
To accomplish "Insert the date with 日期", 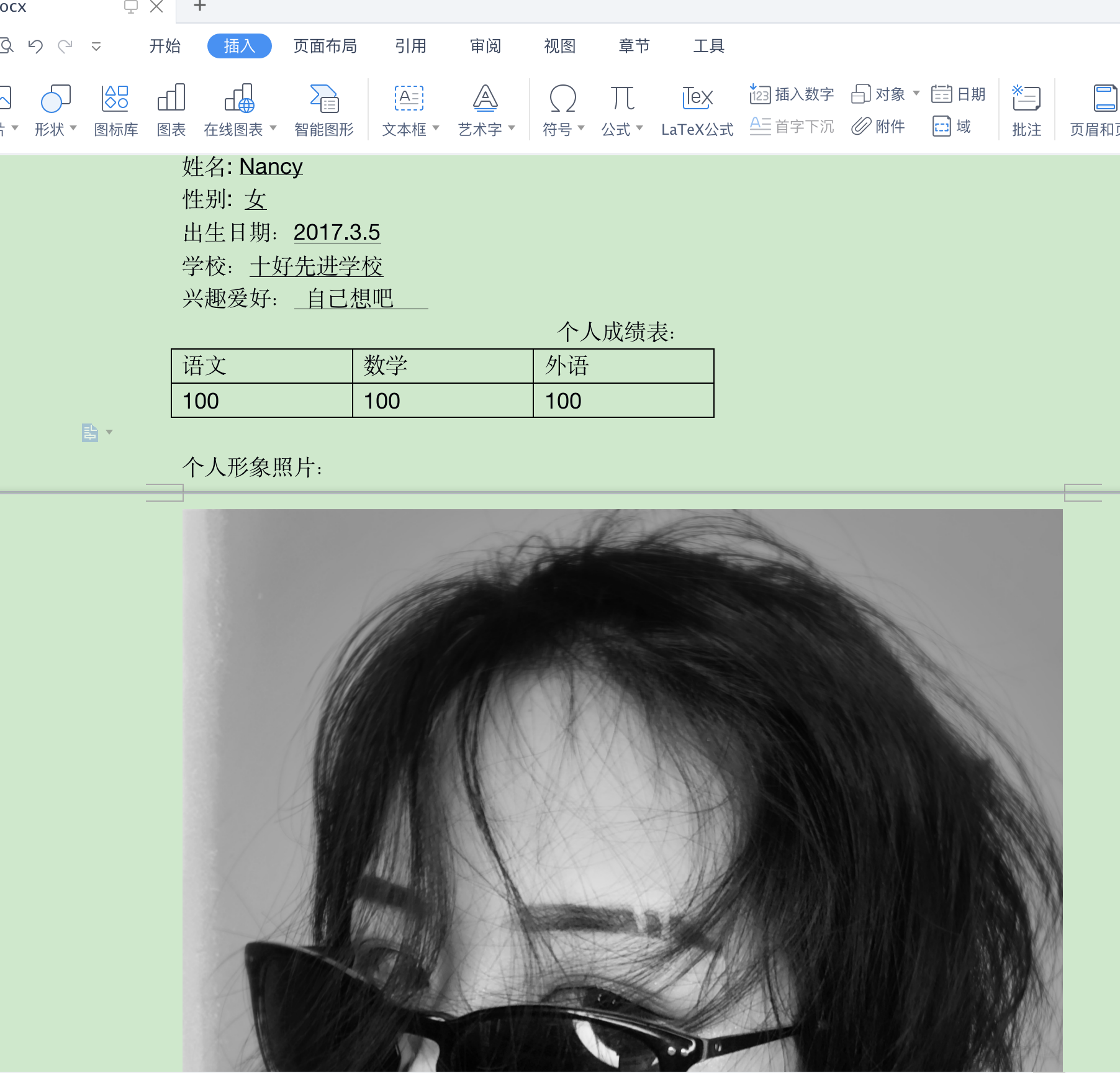I will tap(959, 94).
